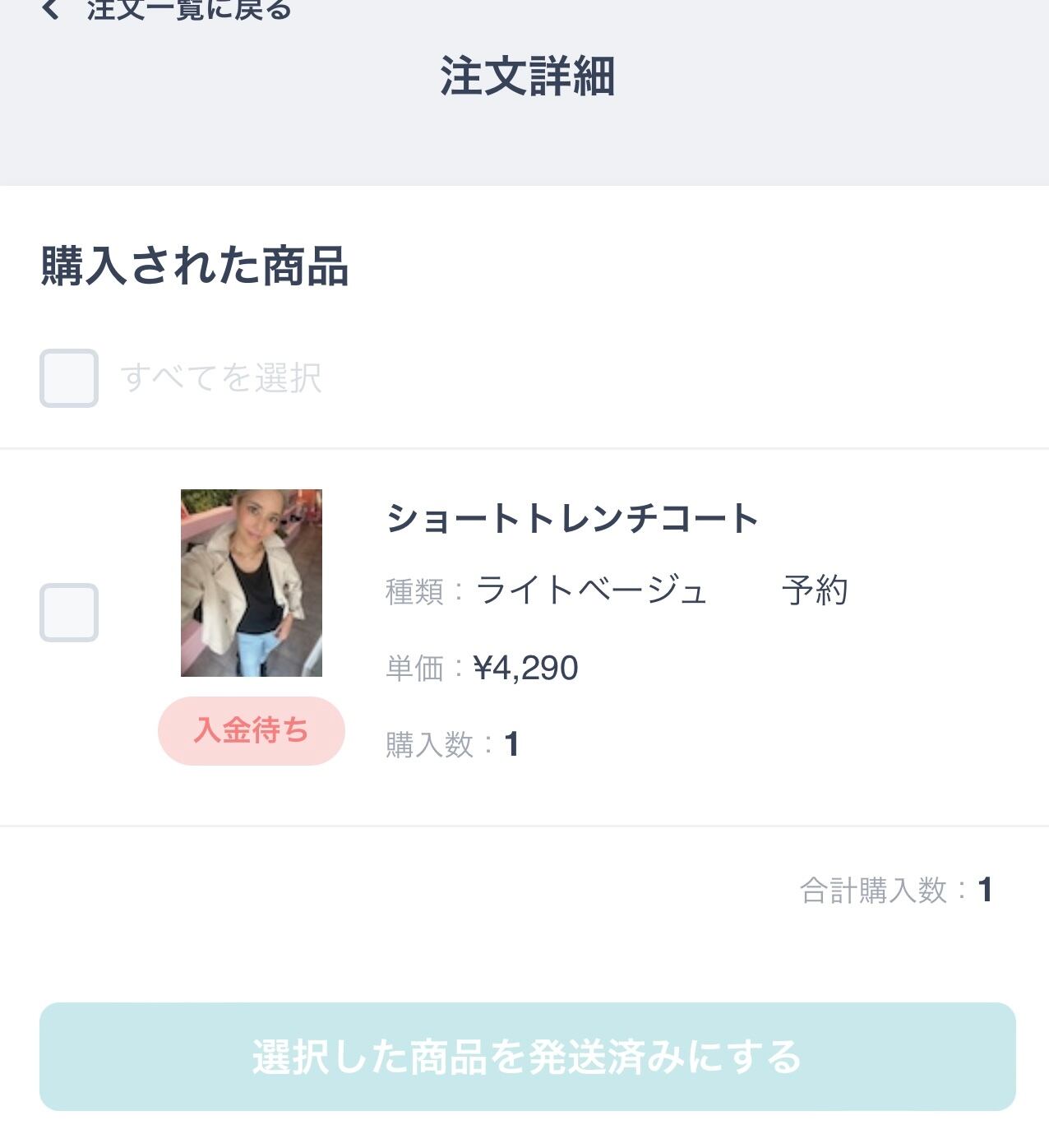Click the ¥4,290 unit price
Image resolution: width=1049 pixels, height=1148 pixels.
[526, 668]
